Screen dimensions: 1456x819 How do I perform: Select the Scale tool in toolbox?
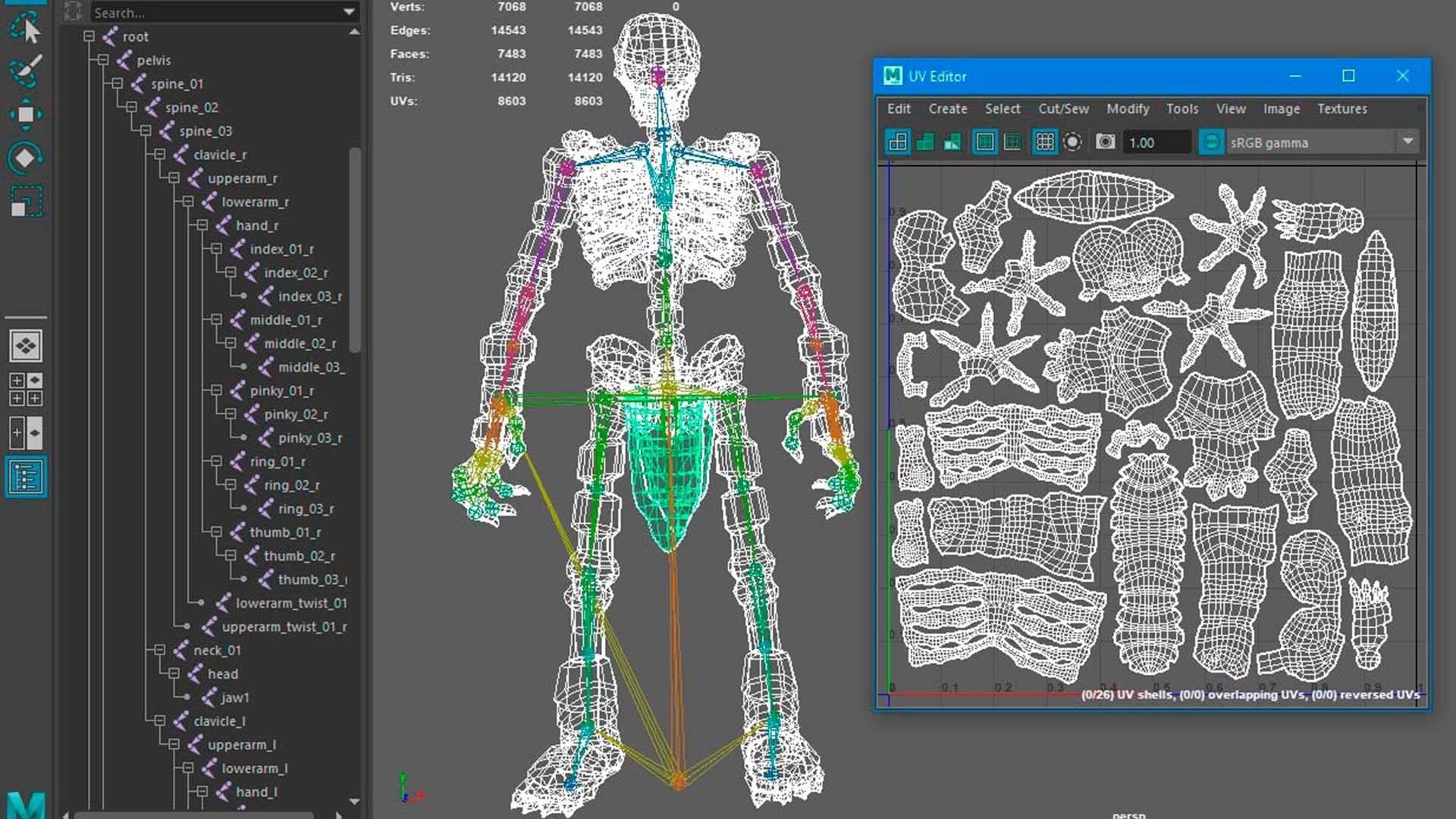25,202
